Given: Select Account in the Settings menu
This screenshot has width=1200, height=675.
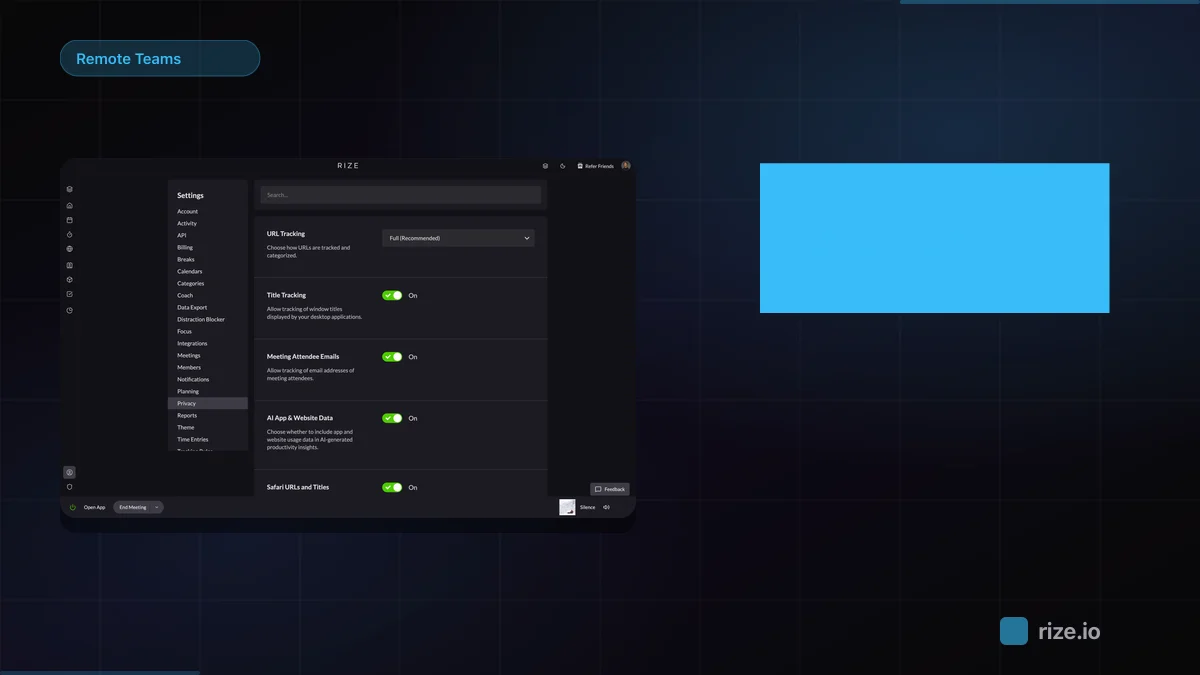Looking at the screenshot, I should coord(187,211).
